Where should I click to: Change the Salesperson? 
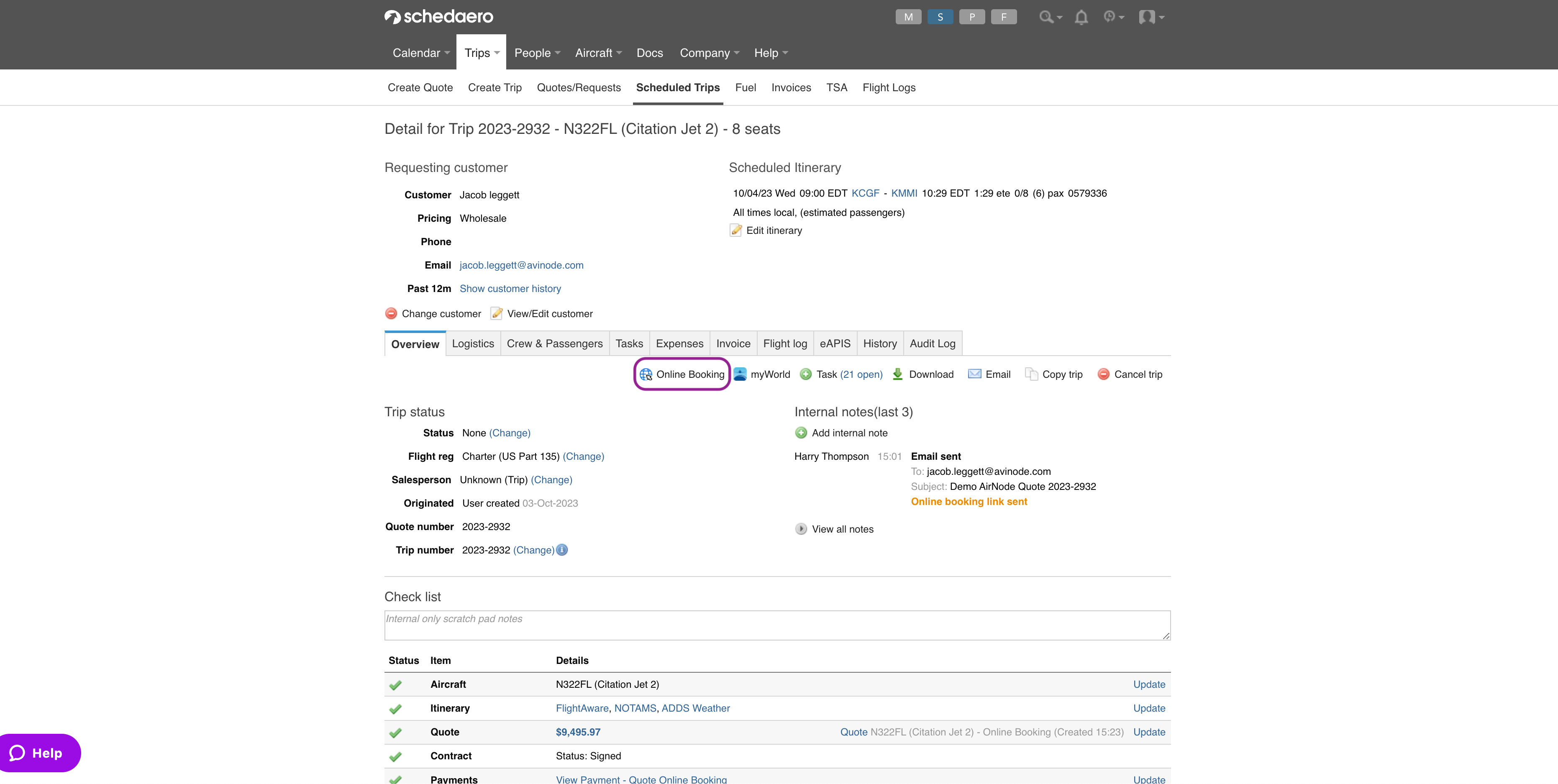pos(551,480)
